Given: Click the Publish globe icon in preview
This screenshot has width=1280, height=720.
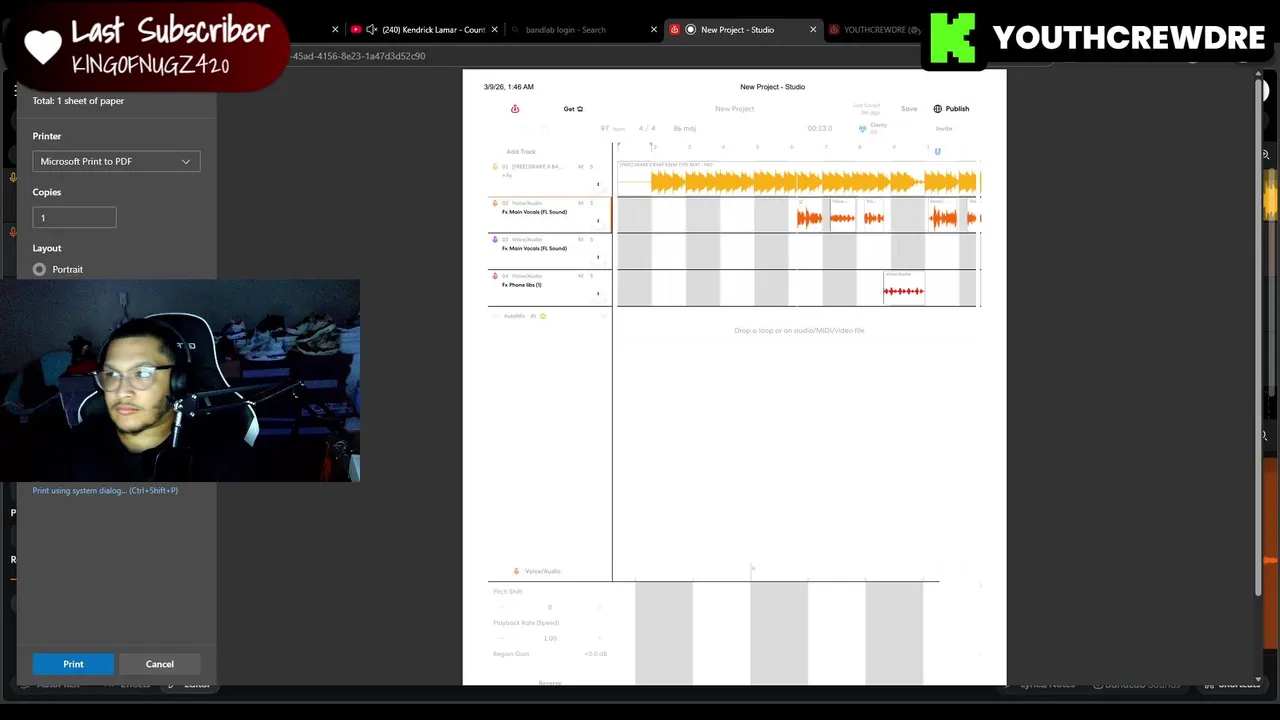Looking at the screenshot, I should (x=938, y=109).
